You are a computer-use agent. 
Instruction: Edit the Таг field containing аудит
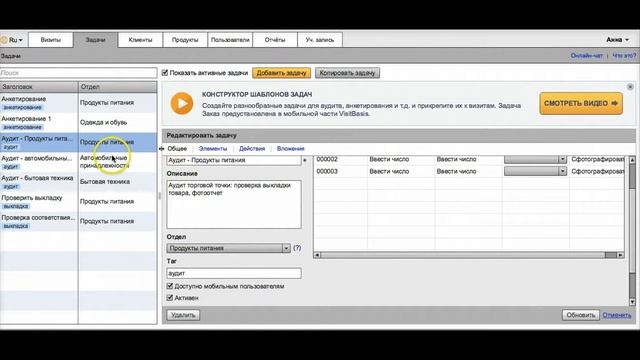click(234, 273)
